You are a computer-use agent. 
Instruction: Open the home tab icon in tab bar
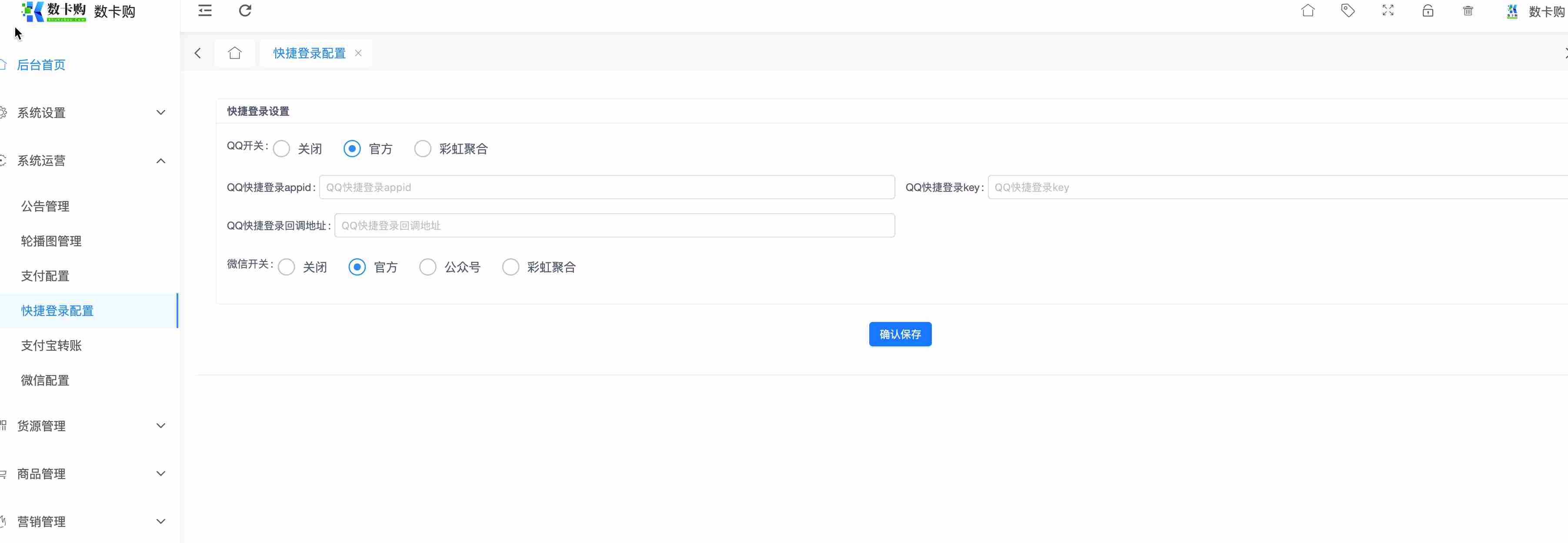[234, 53]
